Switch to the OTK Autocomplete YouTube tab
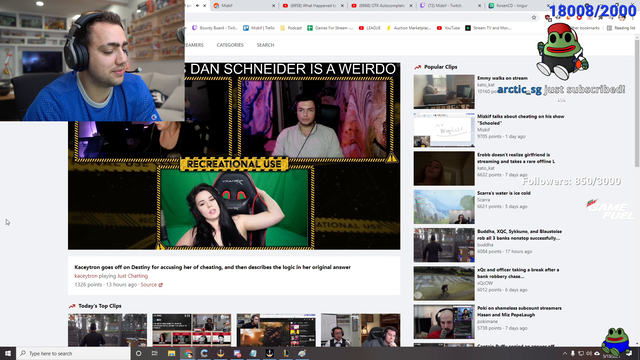640x360 pixels. click(x=382, y=6)
